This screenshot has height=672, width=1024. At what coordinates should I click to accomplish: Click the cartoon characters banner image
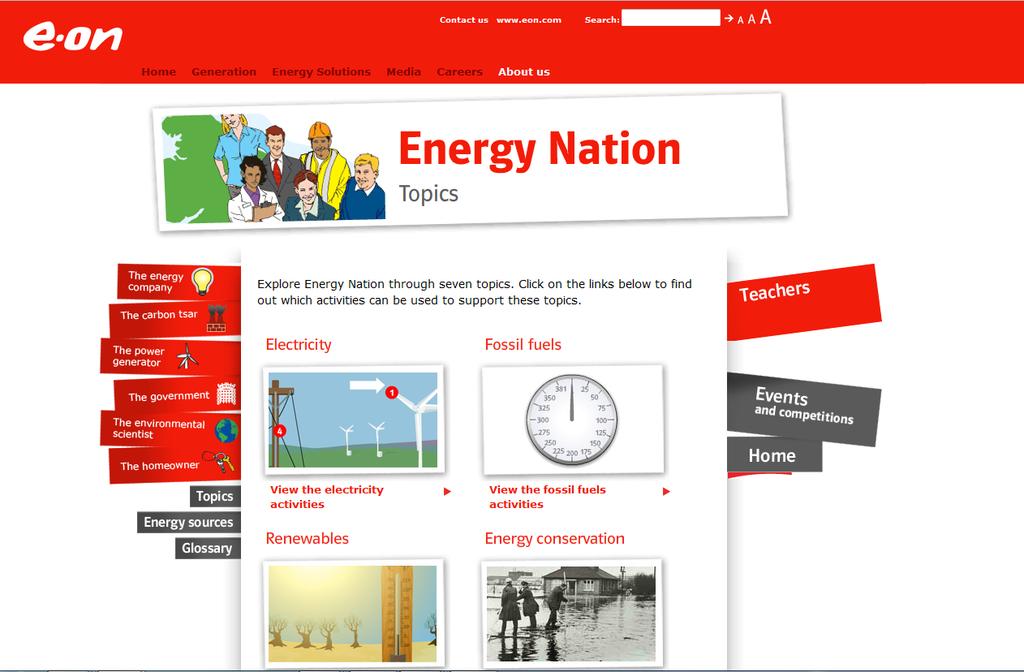(273, 168)
